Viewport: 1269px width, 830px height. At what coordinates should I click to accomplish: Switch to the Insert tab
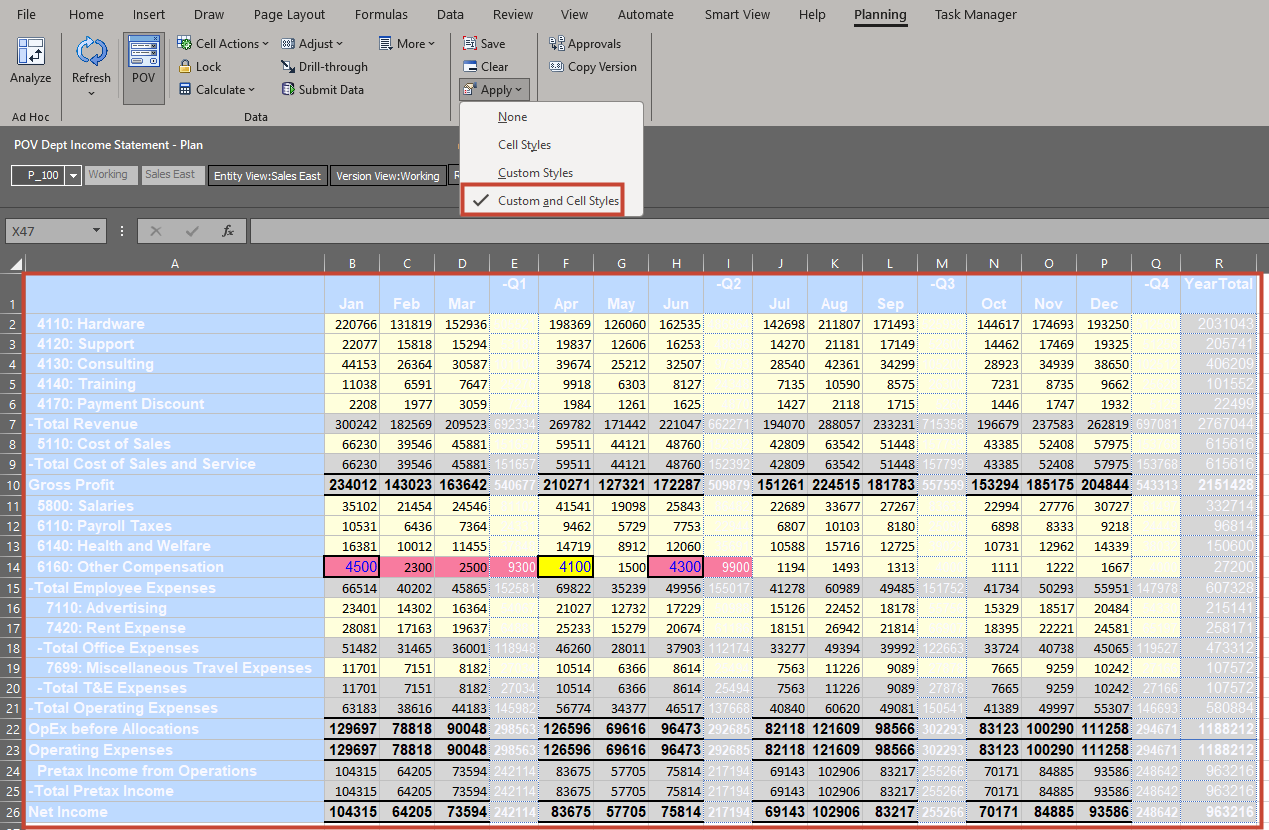click(149, 15)
